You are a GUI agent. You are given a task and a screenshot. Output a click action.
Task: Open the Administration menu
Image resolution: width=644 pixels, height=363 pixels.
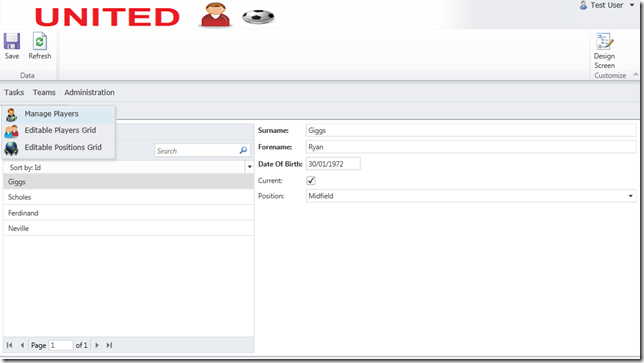89,92
